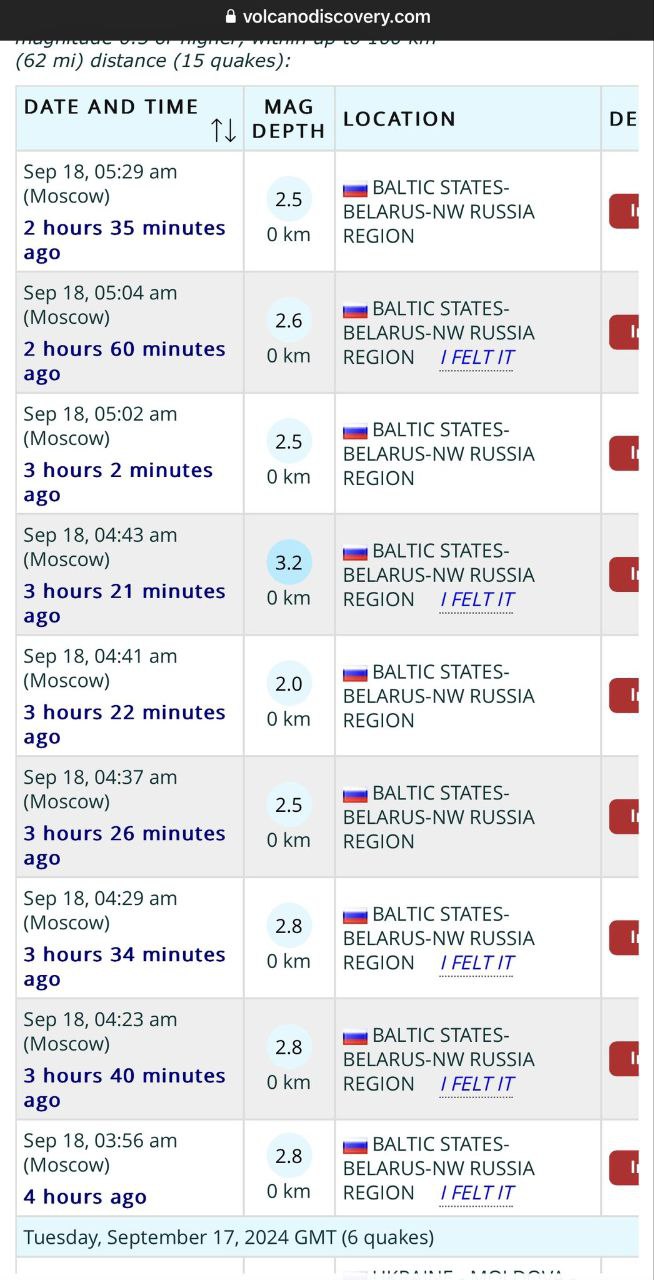This screenshot has width=654, height=1280.
Task: Click "I FELT IT" for the 3.2 quake
Action: coord(476,600)
